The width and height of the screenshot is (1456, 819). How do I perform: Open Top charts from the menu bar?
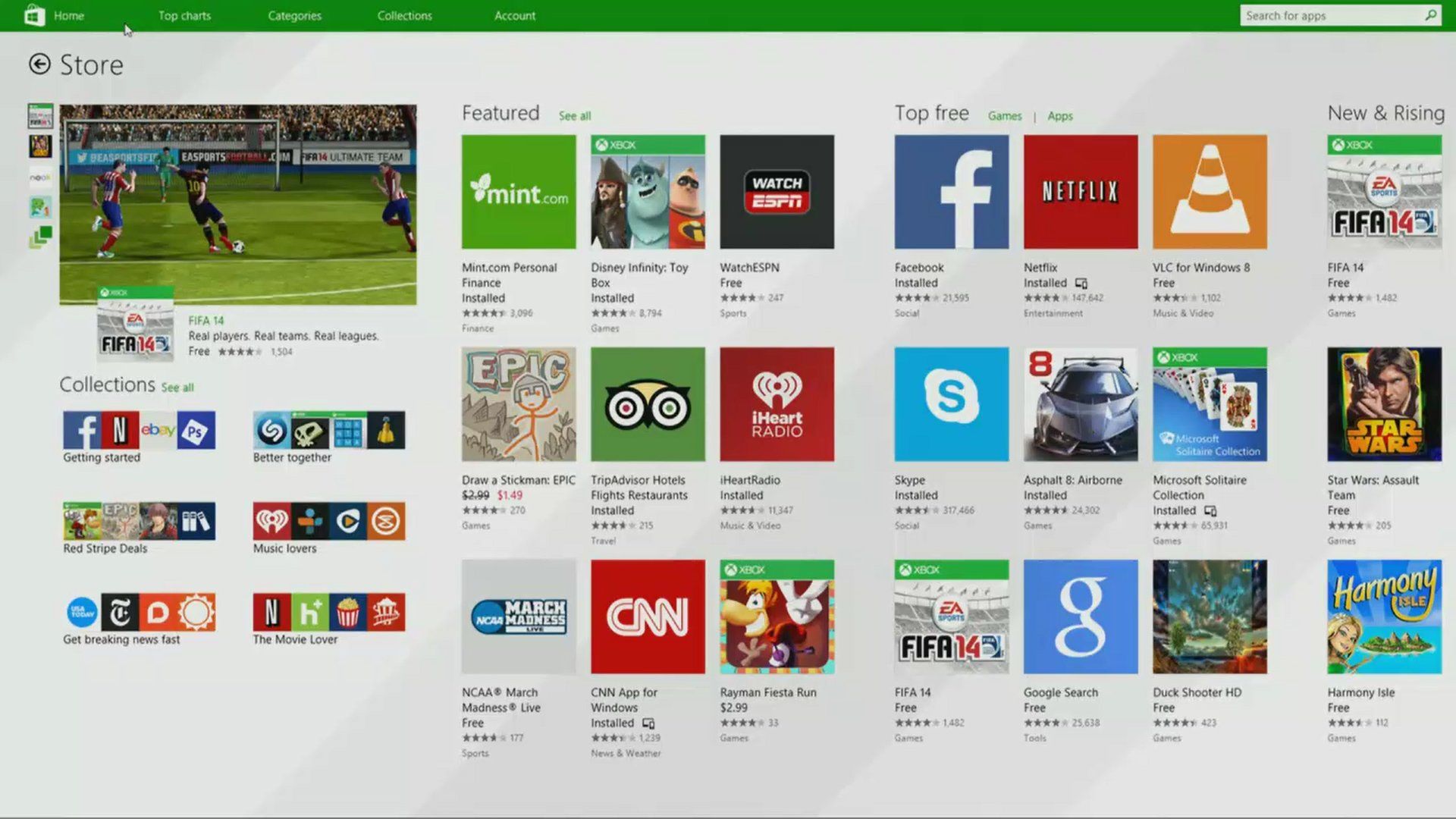(184, 15)
